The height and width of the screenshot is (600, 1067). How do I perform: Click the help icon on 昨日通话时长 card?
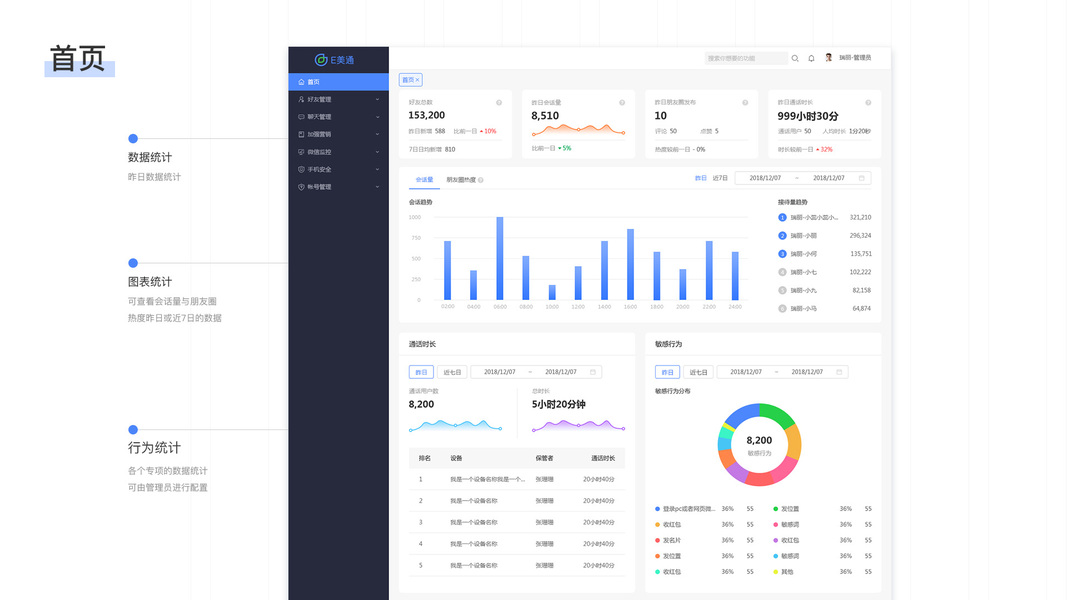click(x=868, y=103)
